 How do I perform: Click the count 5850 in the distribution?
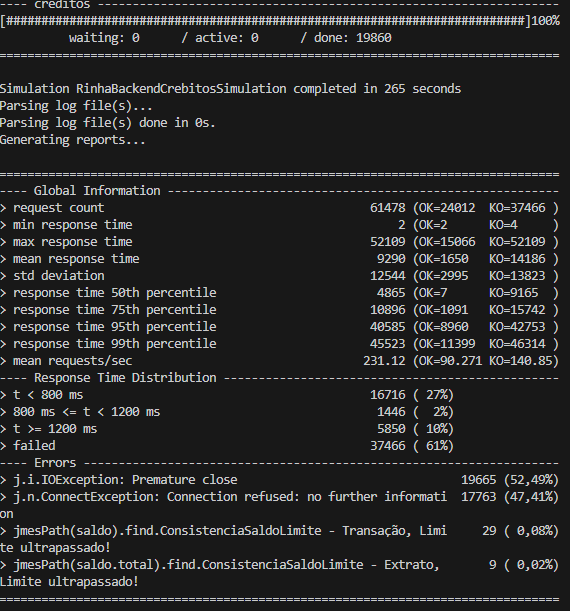[391, 429]
